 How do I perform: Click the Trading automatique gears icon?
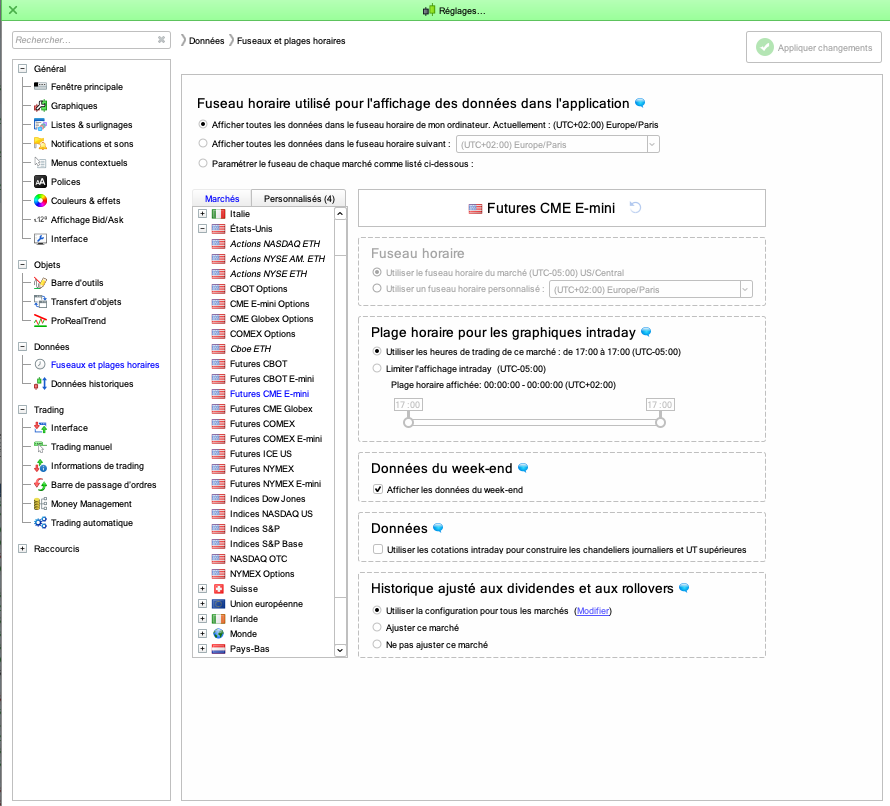tap(40, 523)
